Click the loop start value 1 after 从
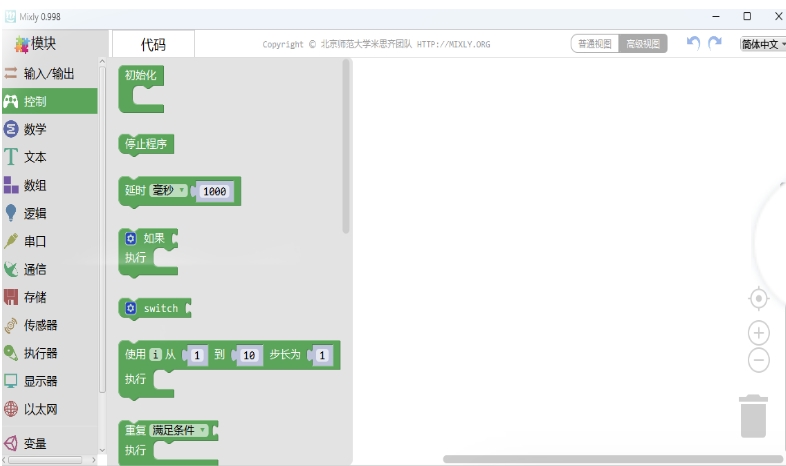786x466 pixels. click(x=197, y=355)
